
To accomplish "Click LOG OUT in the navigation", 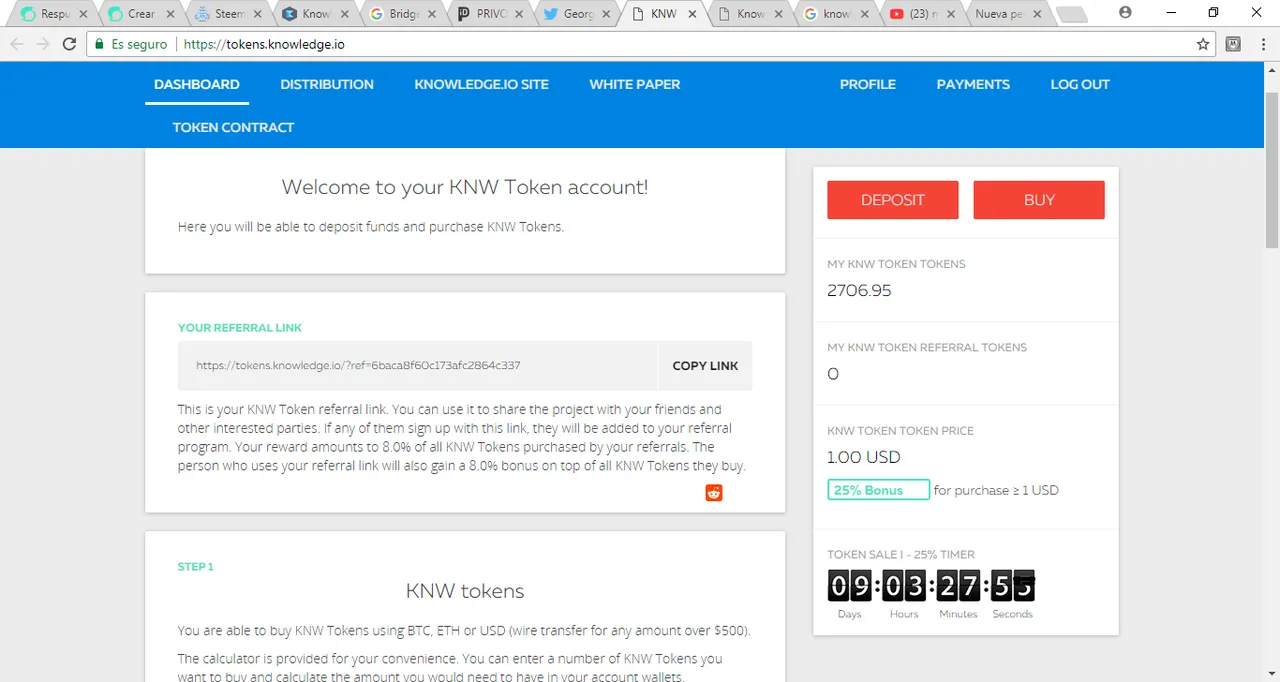I will (x=1080, y=84).
